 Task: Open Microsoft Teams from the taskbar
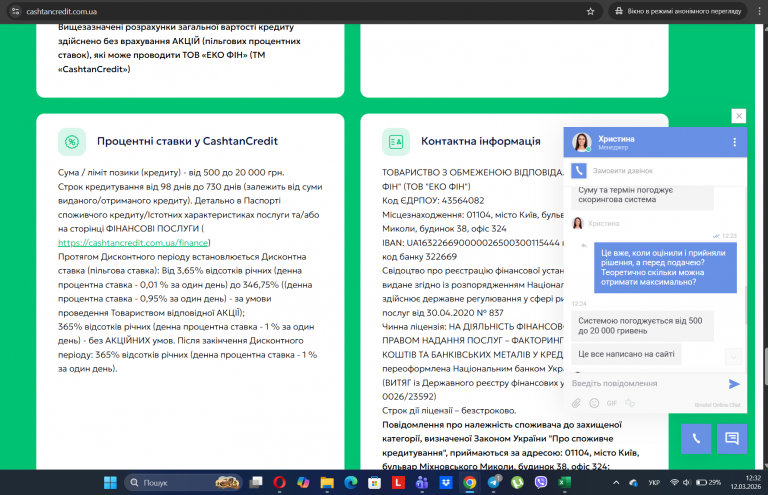point(422,483)
